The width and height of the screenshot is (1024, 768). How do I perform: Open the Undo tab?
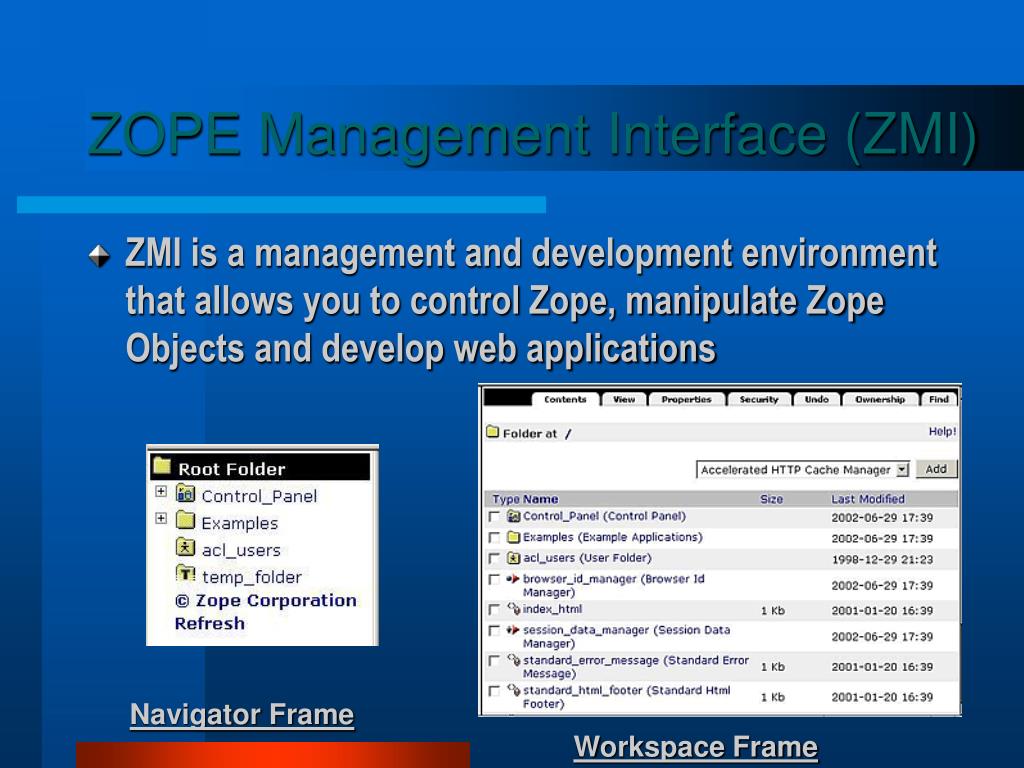pos(816,399)
